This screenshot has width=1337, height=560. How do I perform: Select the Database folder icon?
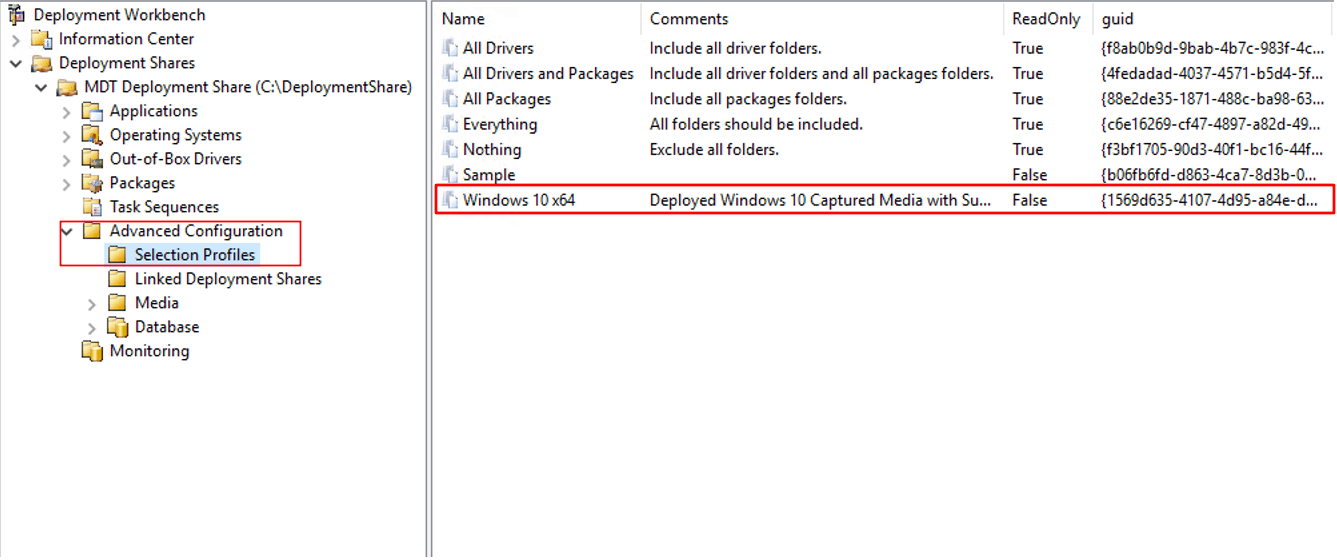coord(117,327)
